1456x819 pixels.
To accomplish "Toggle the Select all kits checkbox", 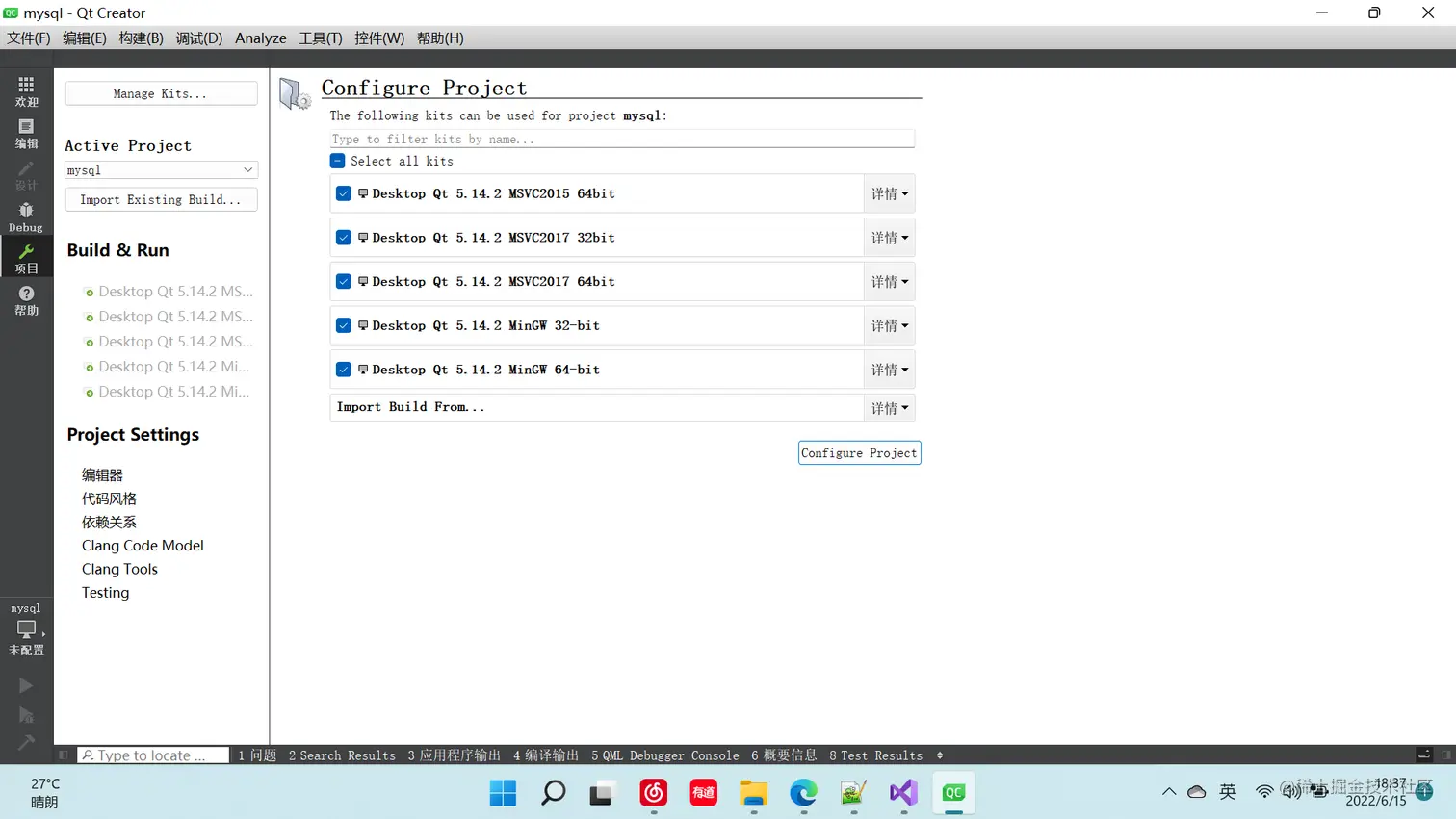I will click(x=338, y=161).
